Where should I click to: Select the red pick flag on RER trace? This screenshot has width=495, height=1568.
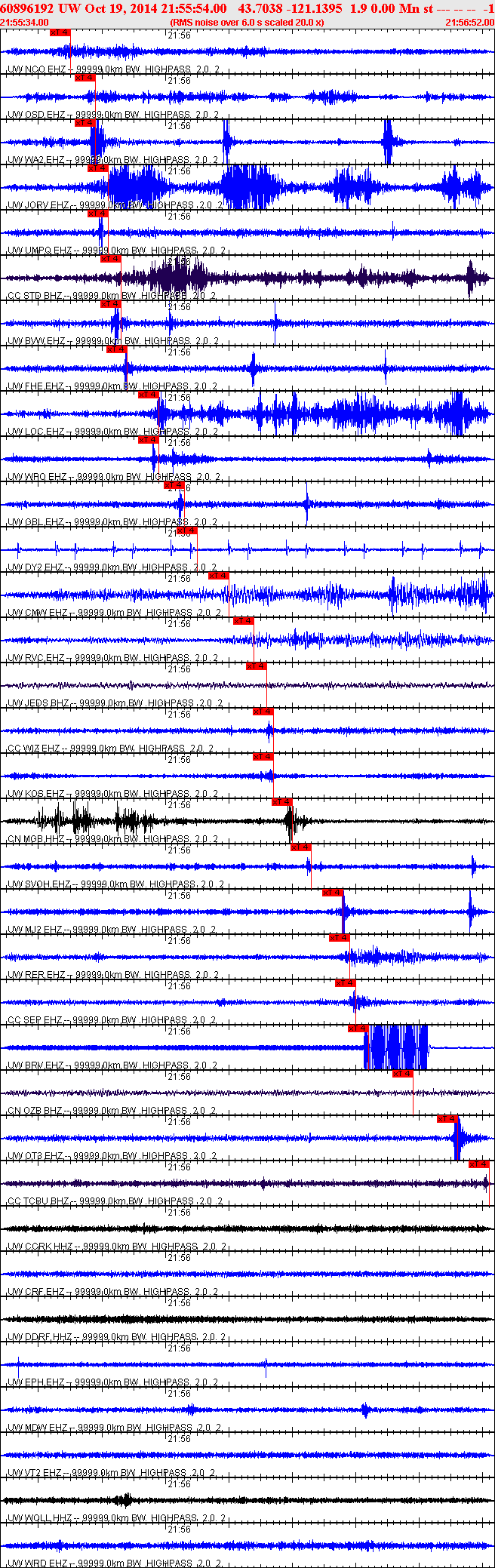340,938
